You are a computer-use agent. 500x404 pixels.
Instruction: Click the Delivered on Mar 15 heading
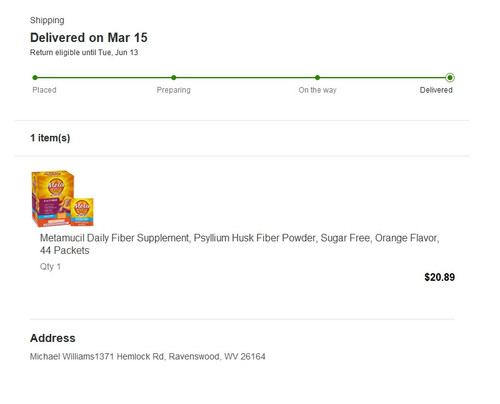89,38
